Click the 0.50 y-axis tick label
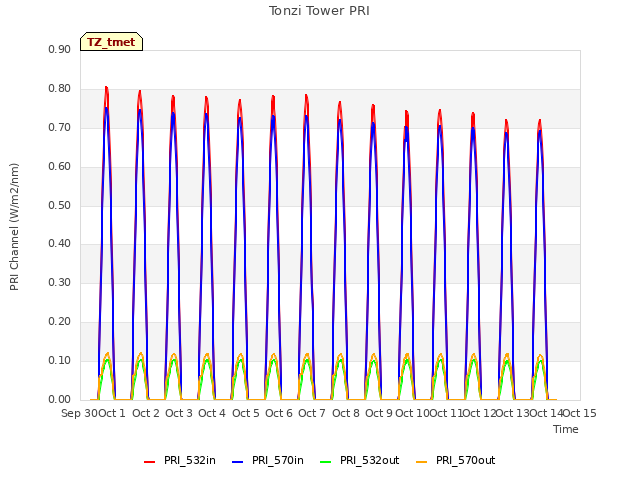 60,205
